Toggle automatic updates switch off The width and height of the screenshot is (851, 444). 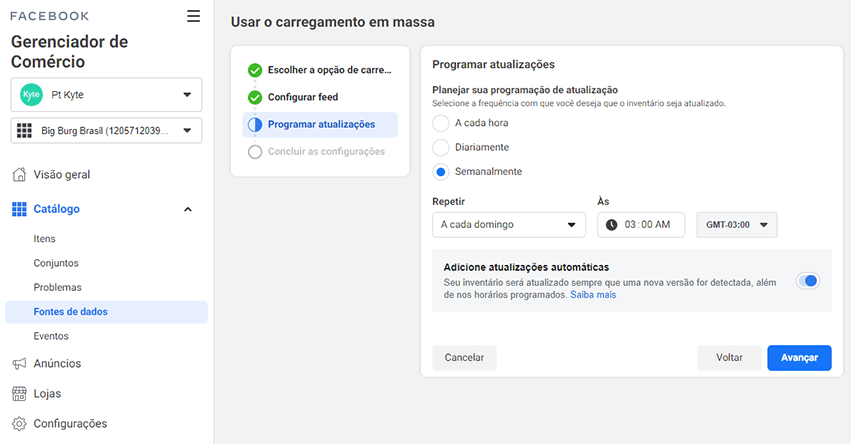click(x=808, y=281)
